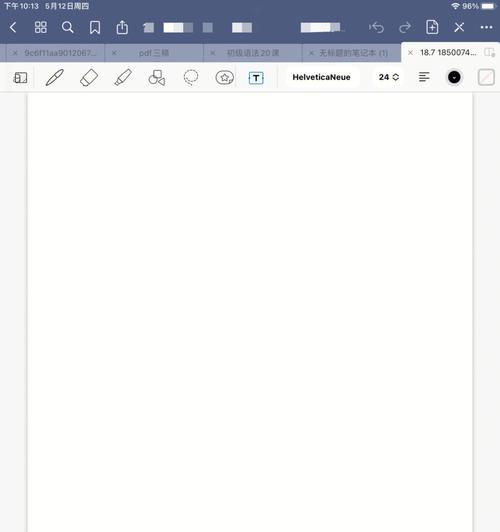The image size is (500, 532).
Task: Pick the black text color swatch
Action: [454, 77]
